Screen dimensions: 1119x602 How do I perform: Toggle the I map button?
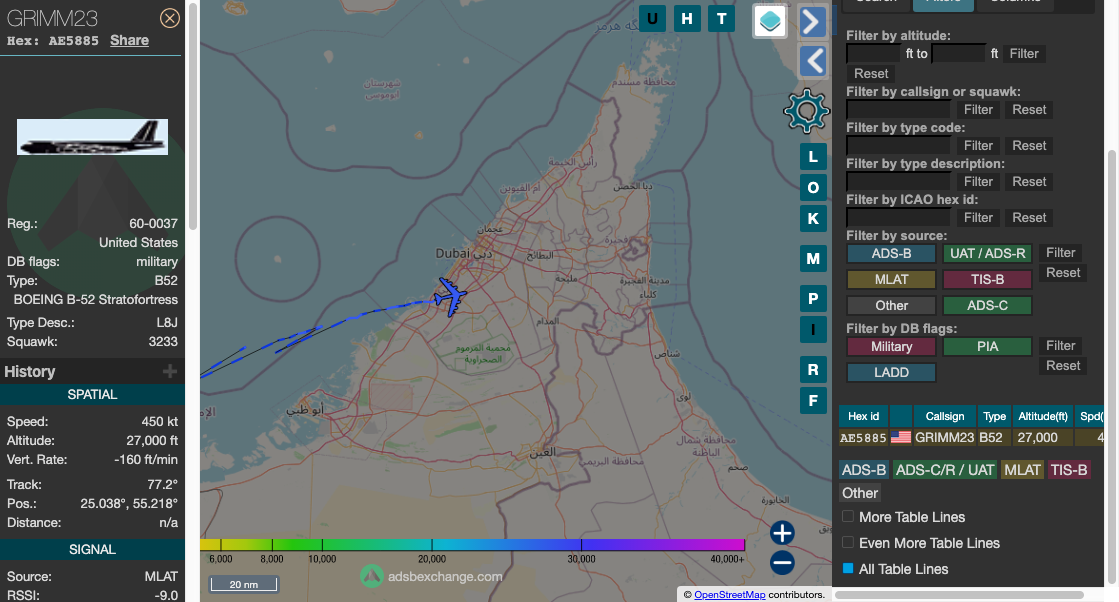point(813,330)
